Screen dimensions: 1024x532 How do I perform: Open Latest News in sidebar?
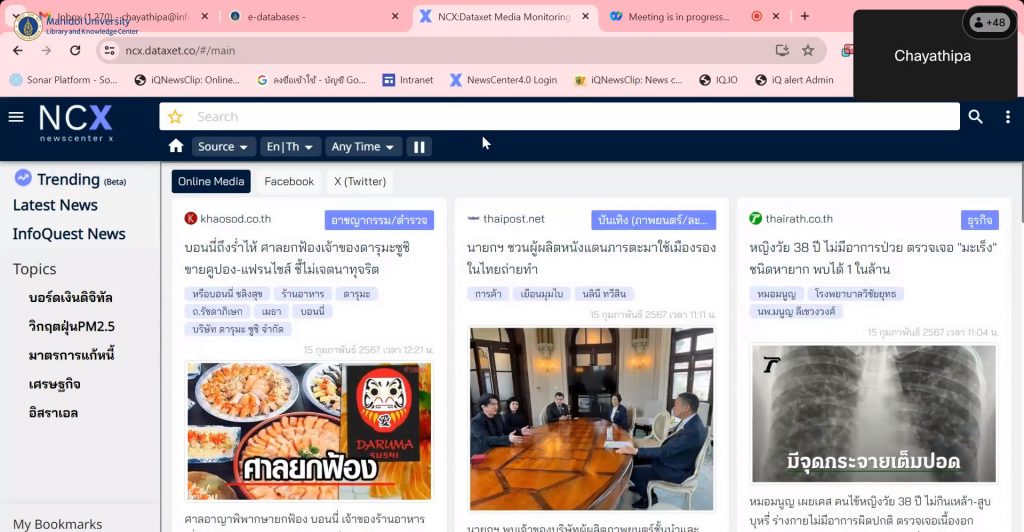[55, 205]
